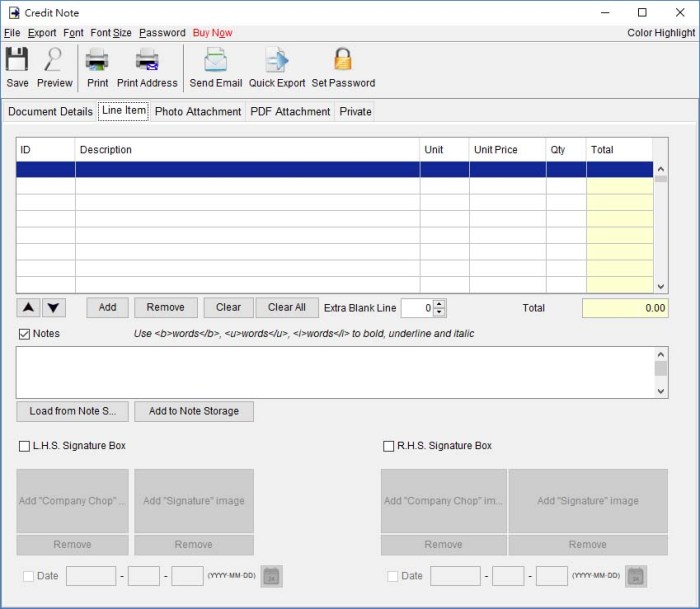Open the Font menu
Screen dimensions: 700x609
pos(73,33)
